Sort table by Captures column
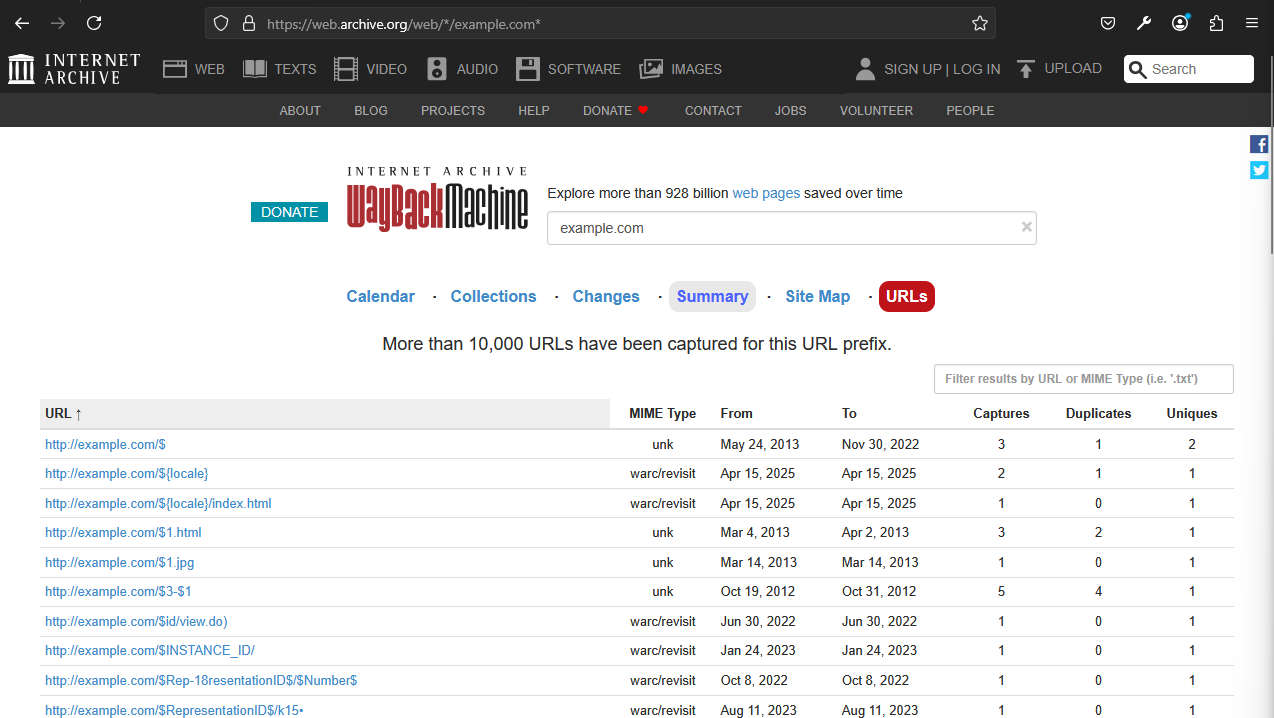This screenshot has height=718, width=1274. pyautogui.click(x=1001, y=413)
